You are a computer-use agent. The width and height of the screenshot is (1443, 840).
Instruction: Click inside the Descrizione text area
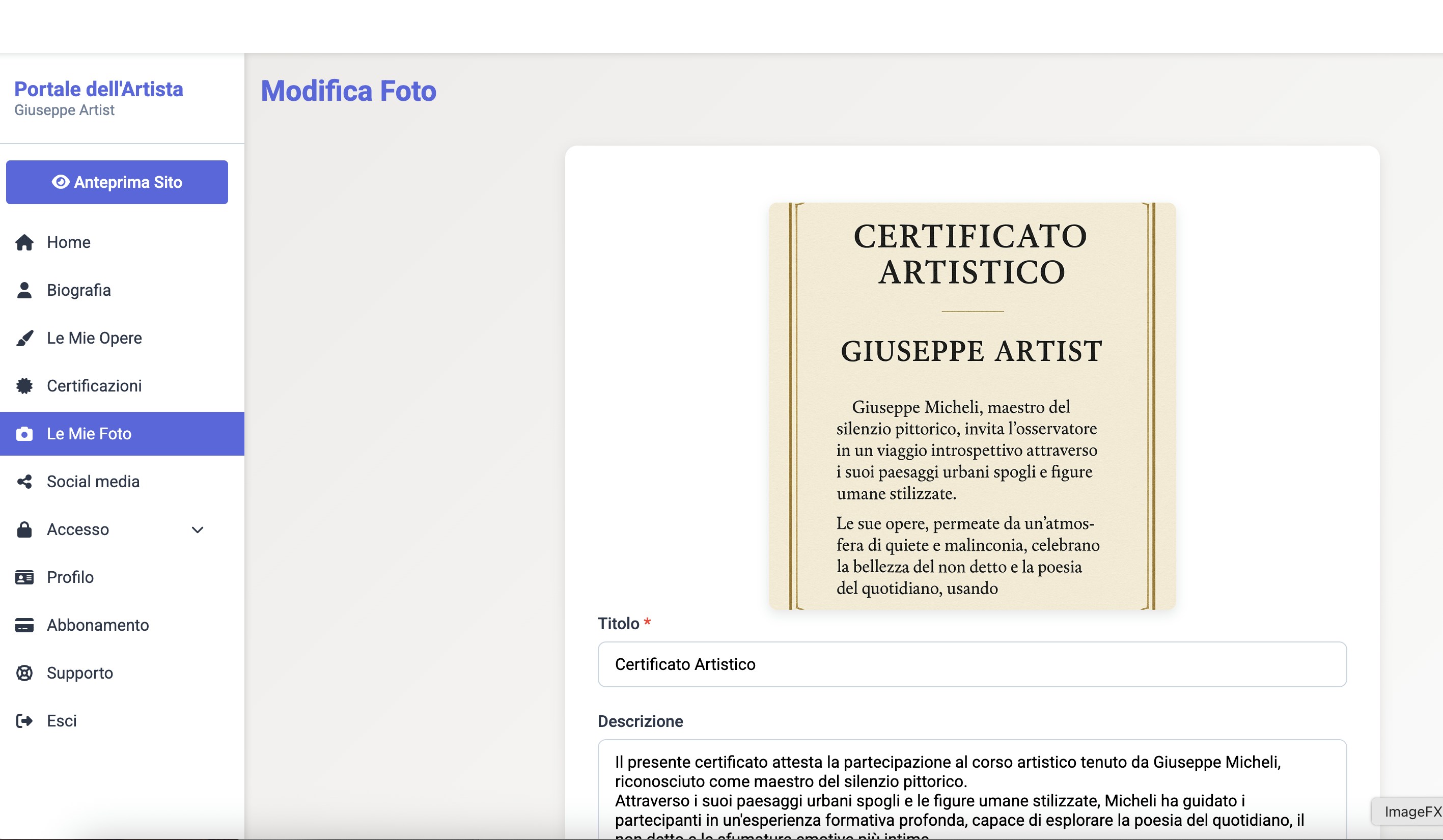[x=972, y=790]
